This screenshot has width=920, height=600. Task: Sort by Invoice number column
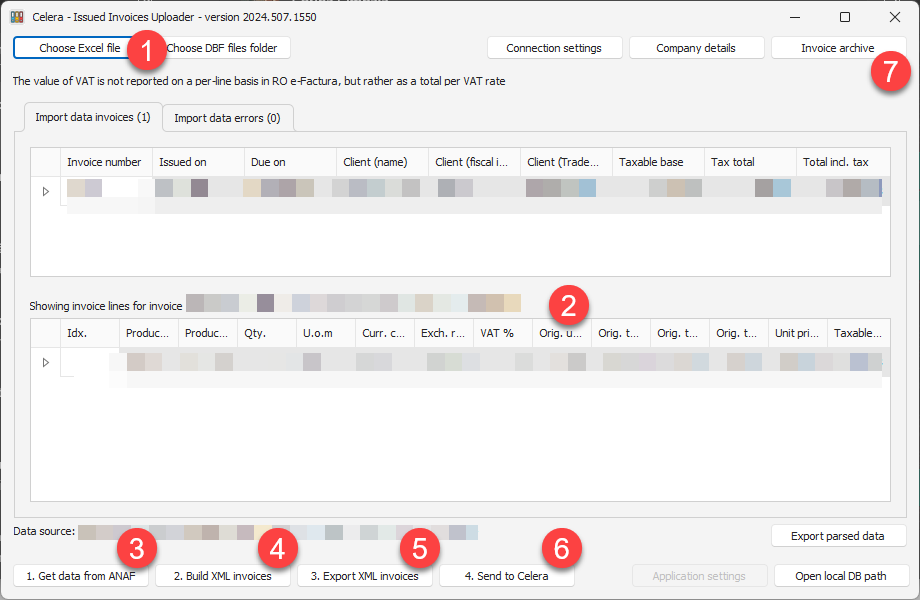pyautogui.click(x=106, y=162)
